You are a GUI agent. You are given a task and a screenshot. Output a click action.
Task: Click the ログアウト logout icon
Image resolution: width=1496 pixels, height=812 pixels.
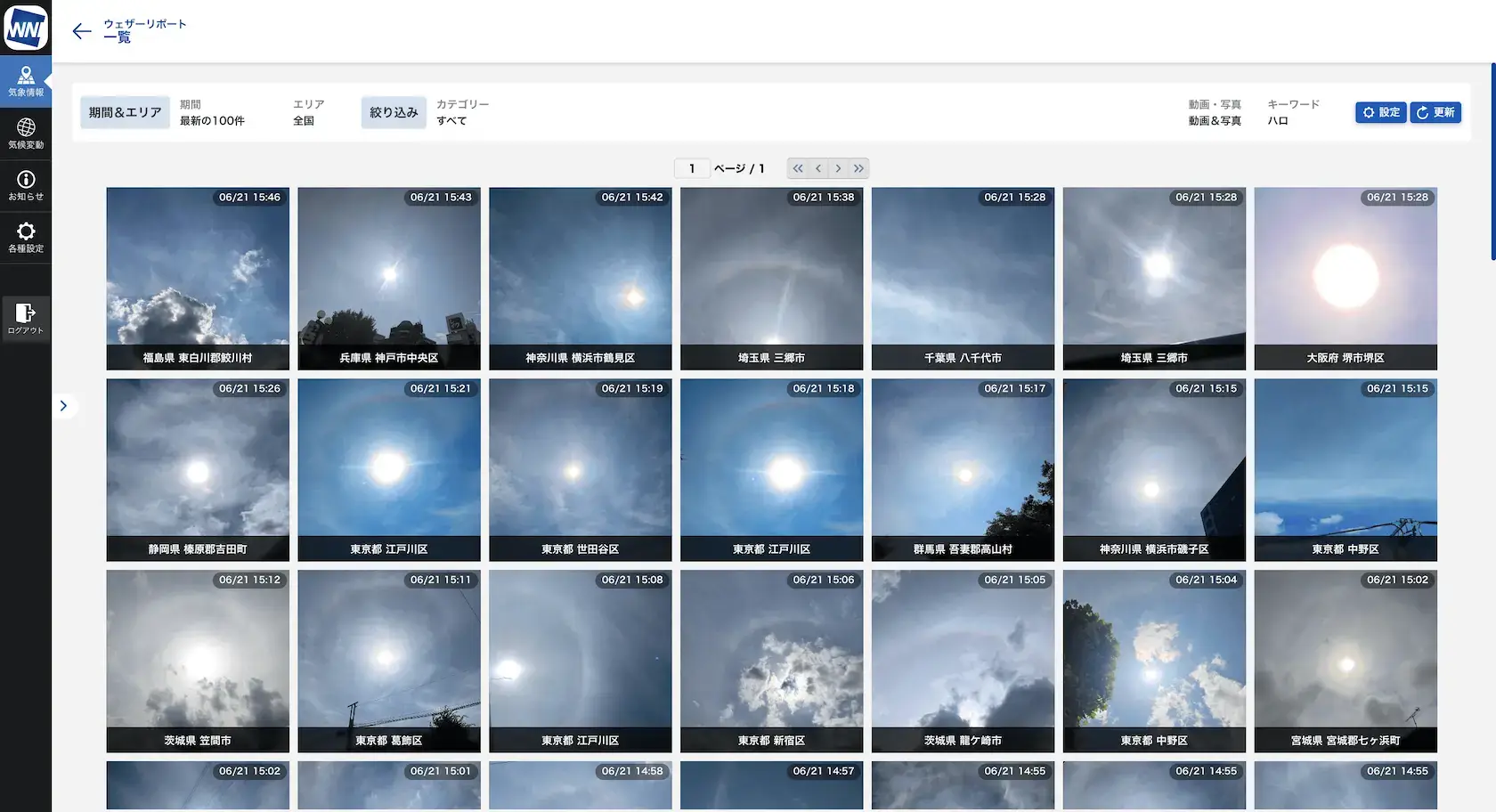26,319
